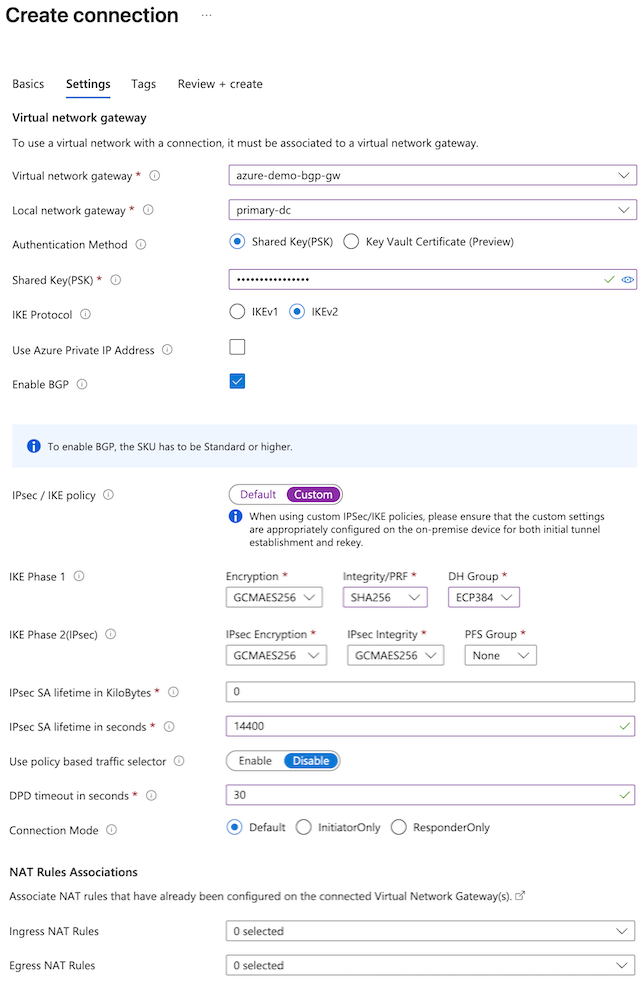Show info for IPsec SA lifetime in KiloBytes

(x=173, y=692)
